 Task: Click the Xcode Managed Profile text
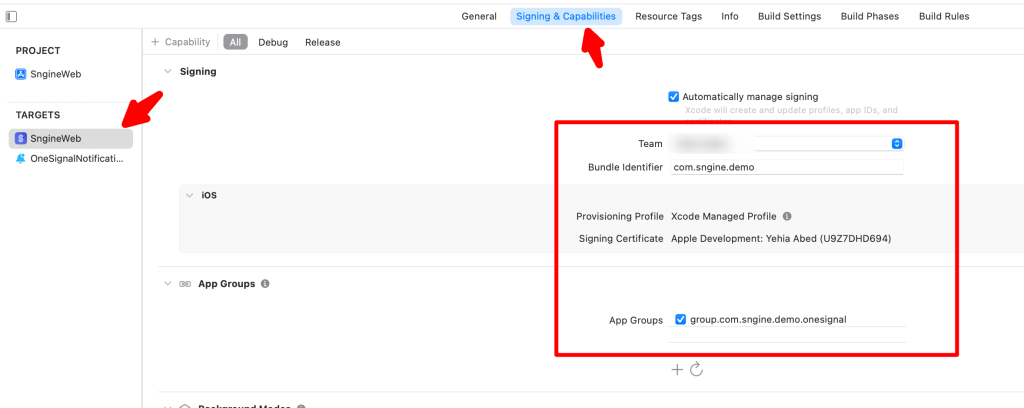724,216
